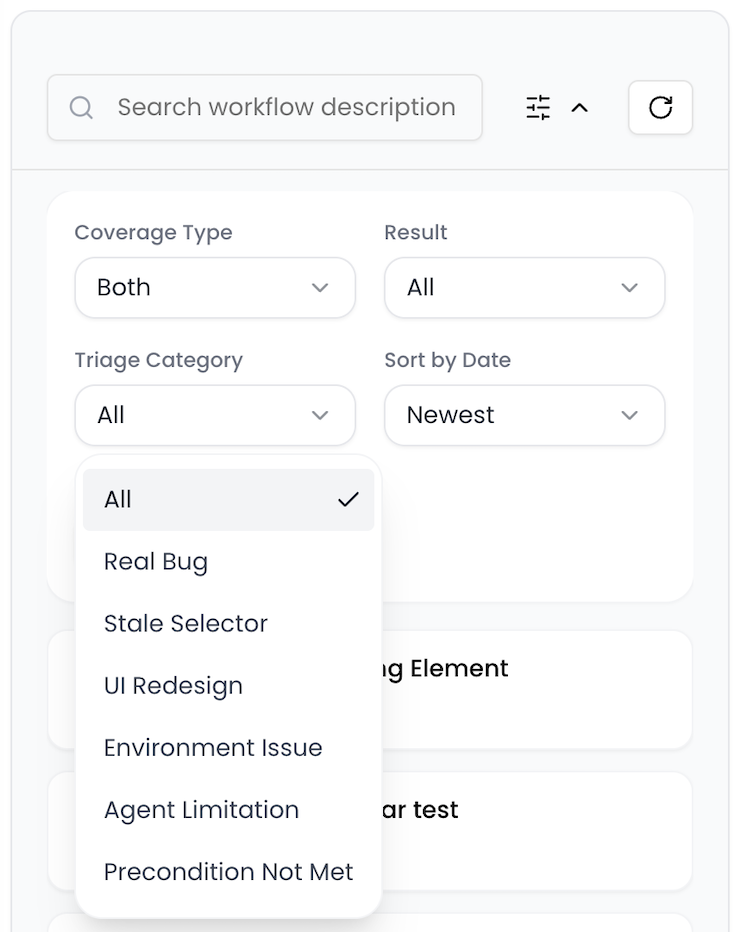Open the filter settings sliders icon
The height and width of the screenshot is (932, 742).
(538, 107)
